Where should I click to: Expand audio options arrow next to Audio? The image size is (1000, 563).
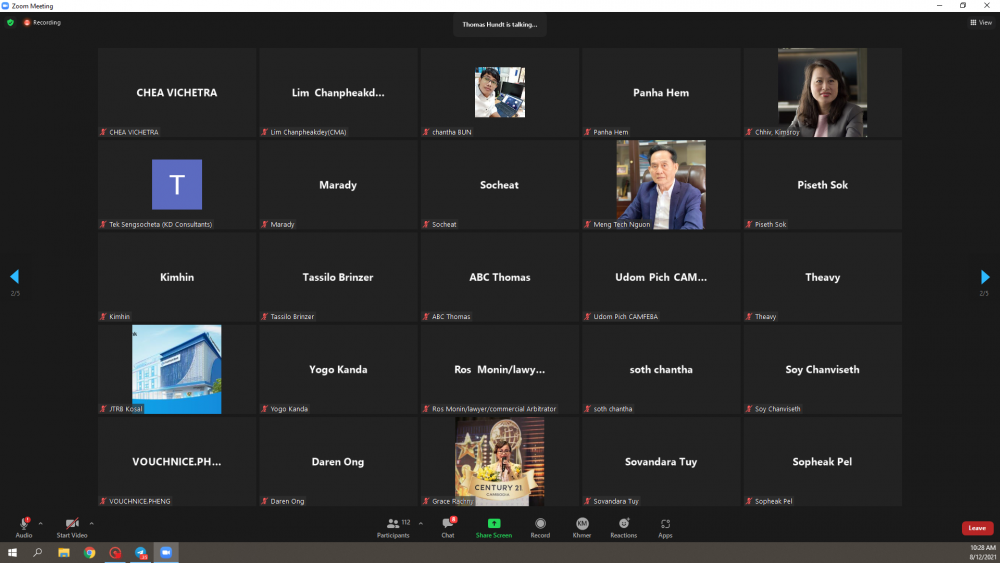pos(43,522)
